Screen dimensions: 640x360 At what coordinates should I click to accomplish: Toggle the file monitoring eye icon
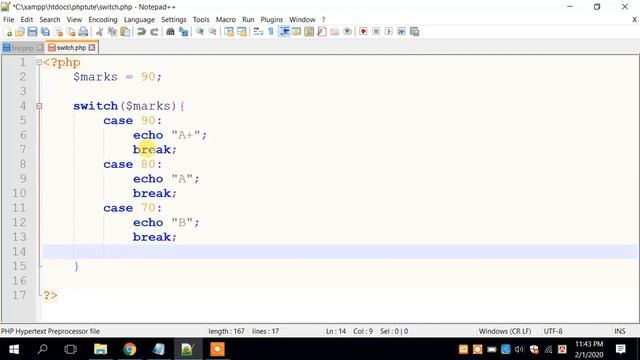[x=347, y=32]
